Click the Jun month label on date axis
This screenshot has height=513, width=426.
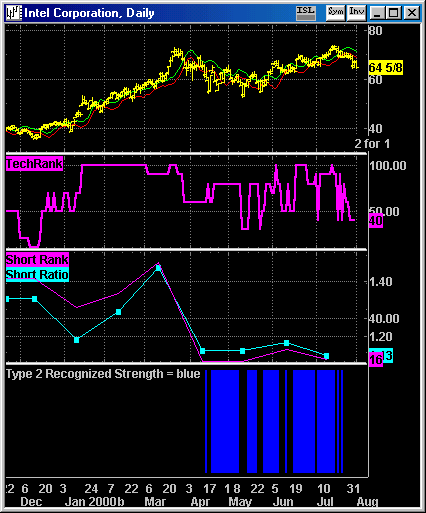tap(283, 501)
